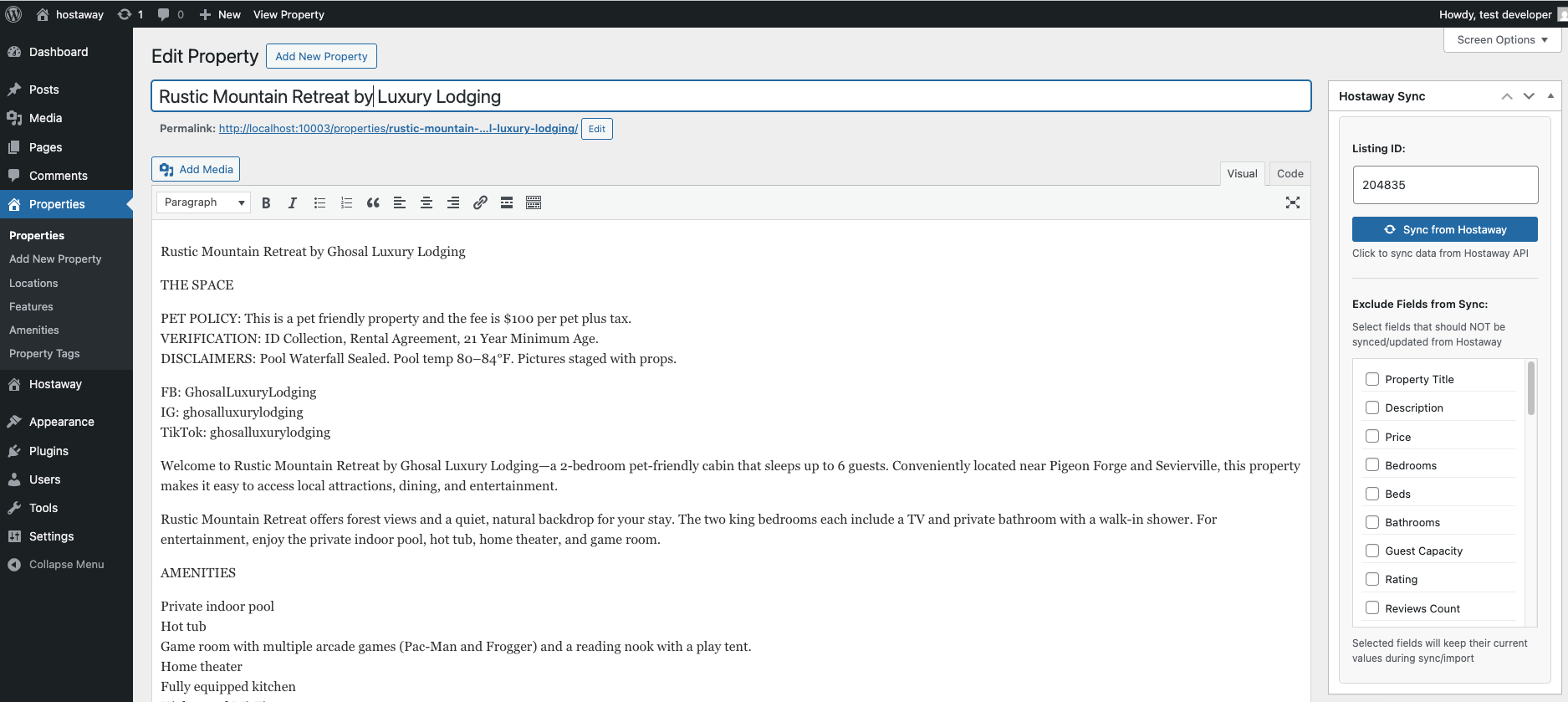The height and width of the screenshot is (702, 1568).
Task: Click the permalink Edit button
Action: click(x=597, y=129)
